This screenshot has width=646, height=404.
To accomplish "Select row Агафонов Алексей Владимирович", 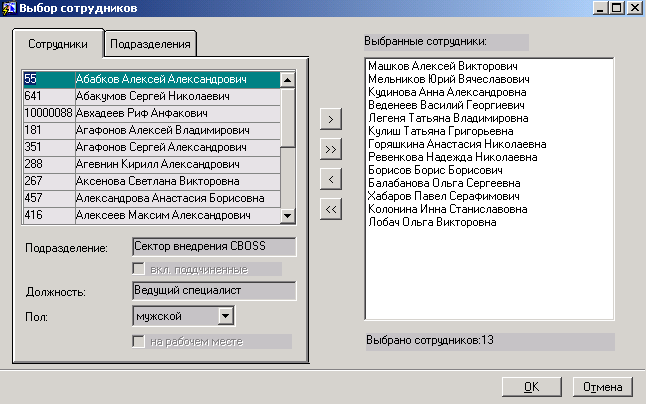I will coord(152,130).
